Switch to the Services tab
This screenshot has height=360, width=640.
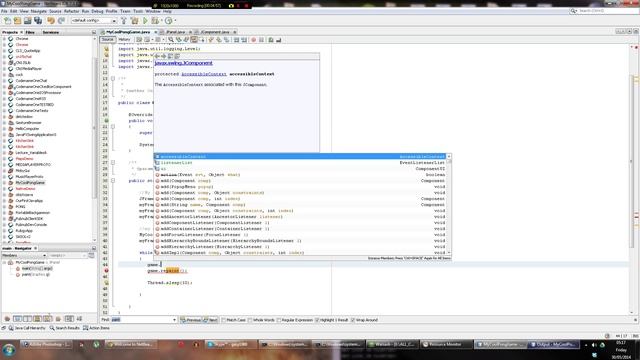pos(51,32)
